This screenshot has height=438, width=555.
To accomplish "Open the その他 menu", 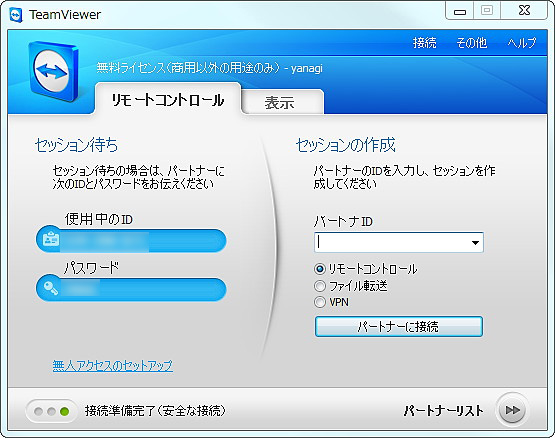I will (x=471, y=43).
